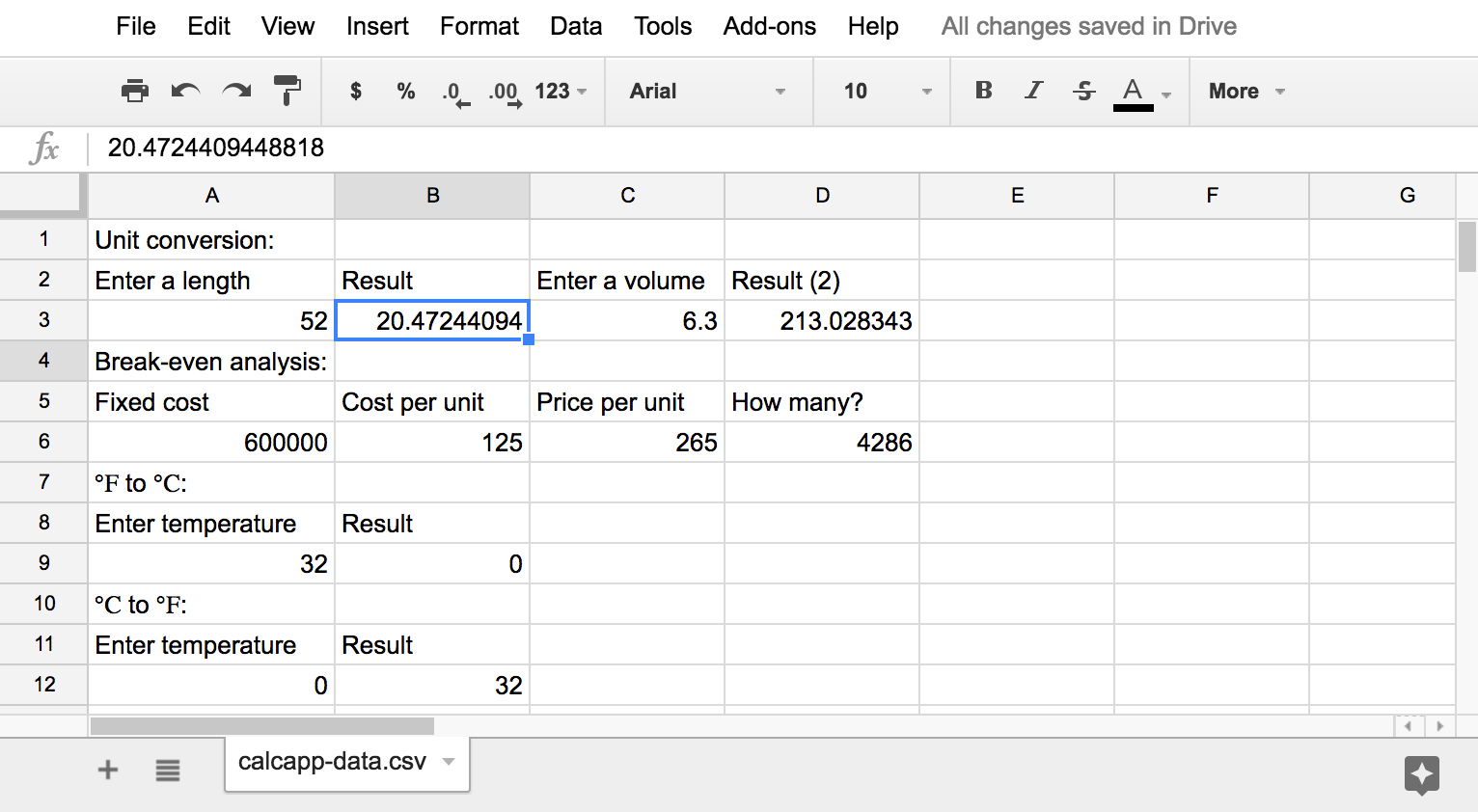Select cell 'Fixed cost'

point(211,401)
